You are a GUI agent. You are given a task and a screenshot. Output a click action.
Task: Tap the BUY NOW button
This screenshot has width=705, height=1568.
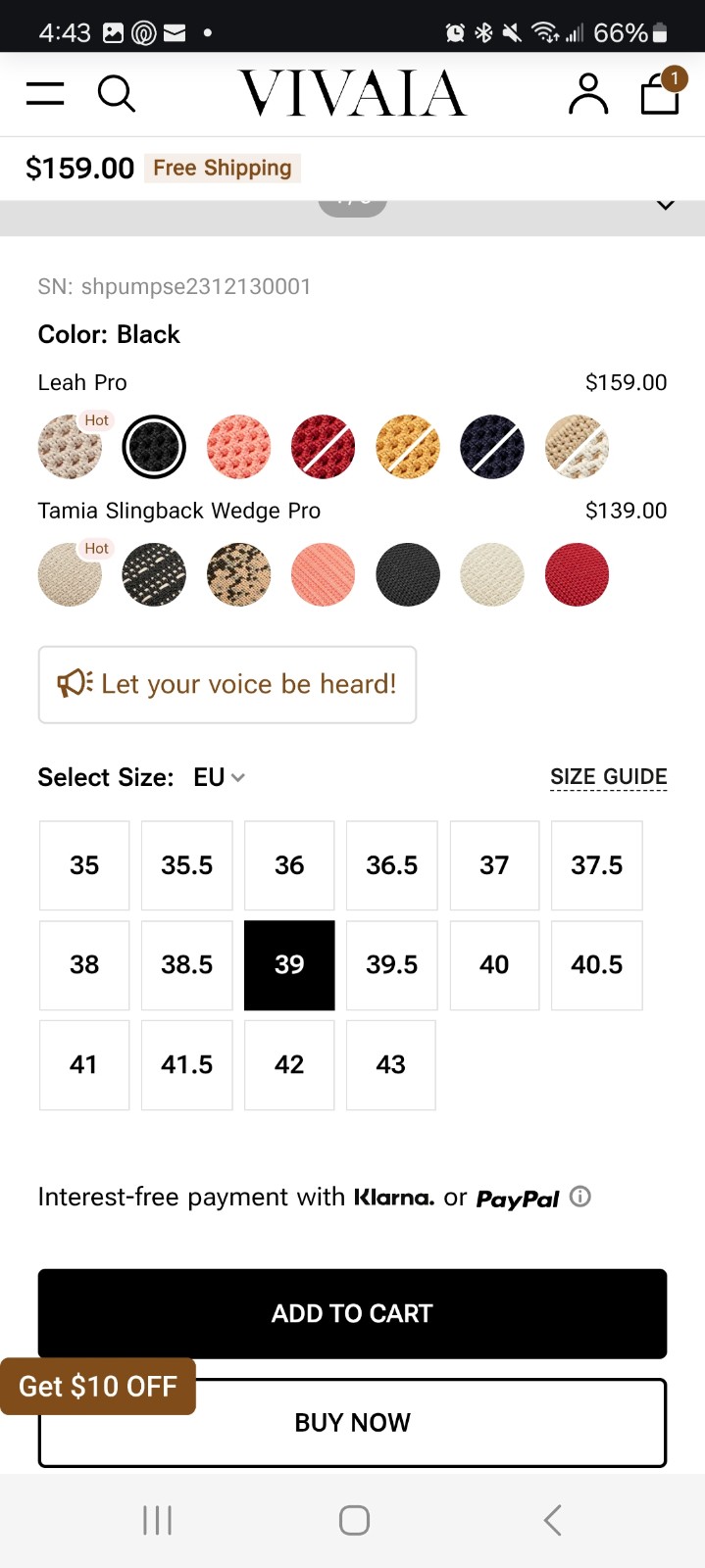(353, 1422)
